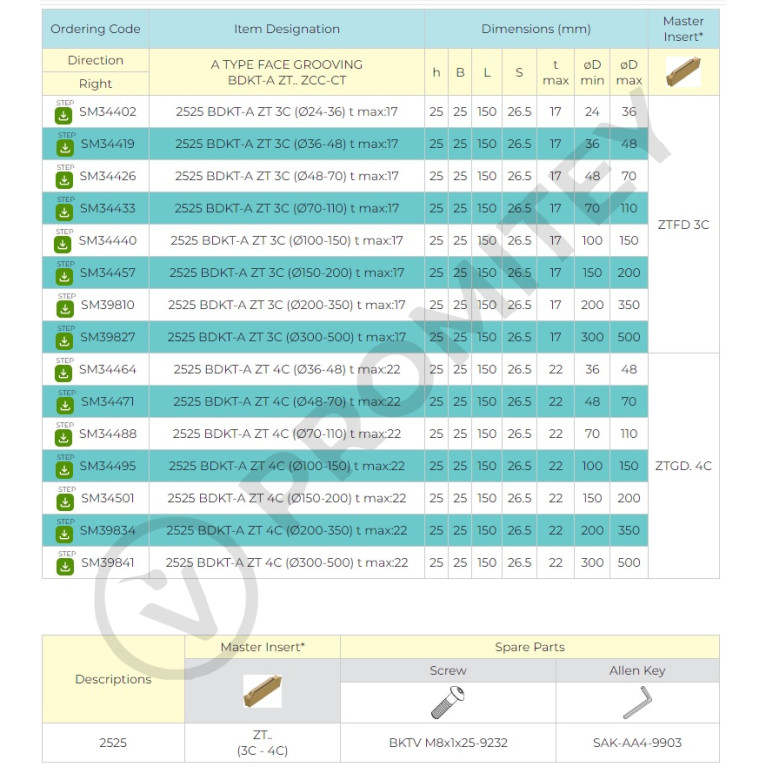The image size is (767, 767).
Task: Download STEP file for SM39841
Action: click(65, 566)
